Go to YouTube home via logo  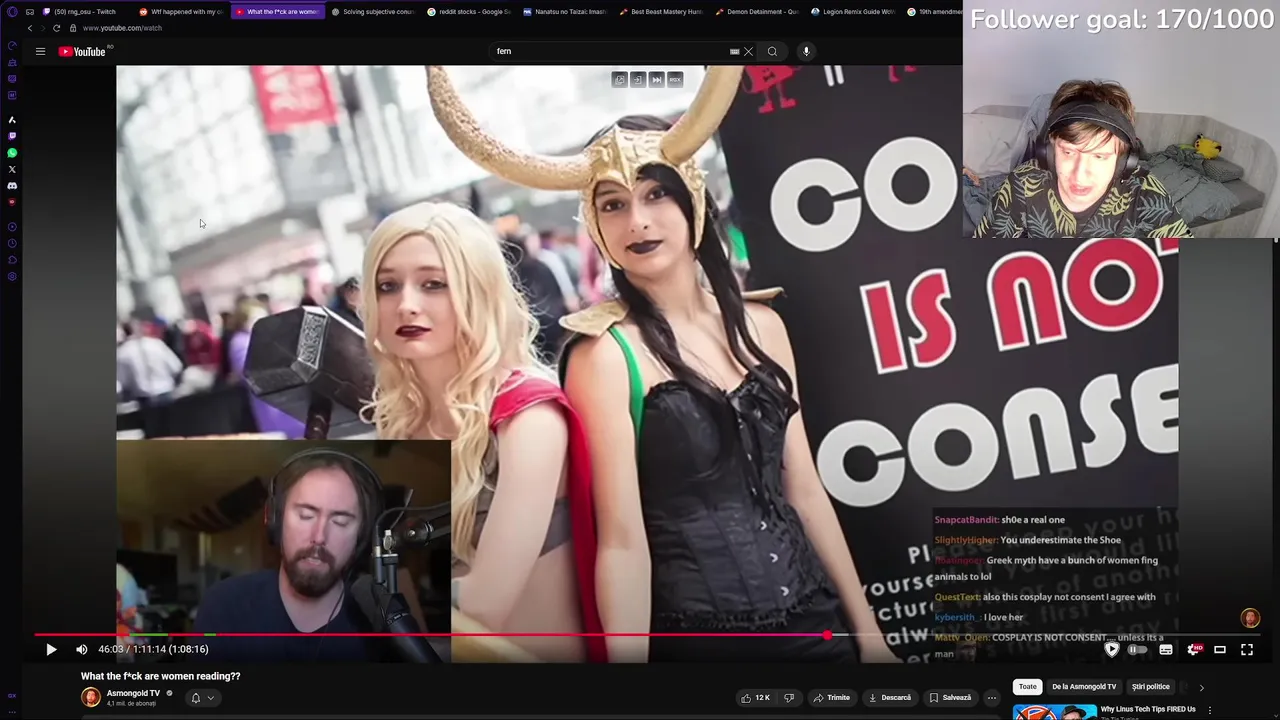click(83, 51)
